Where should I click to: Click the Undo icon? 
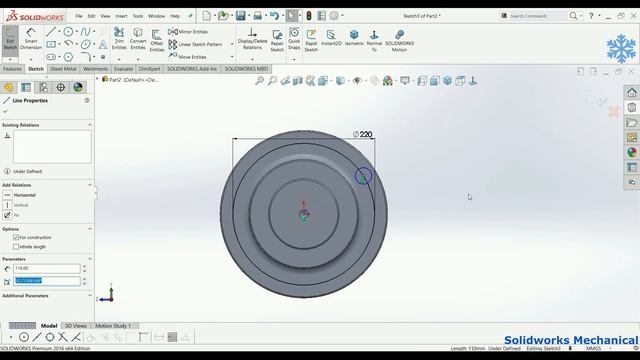(274, 16)
